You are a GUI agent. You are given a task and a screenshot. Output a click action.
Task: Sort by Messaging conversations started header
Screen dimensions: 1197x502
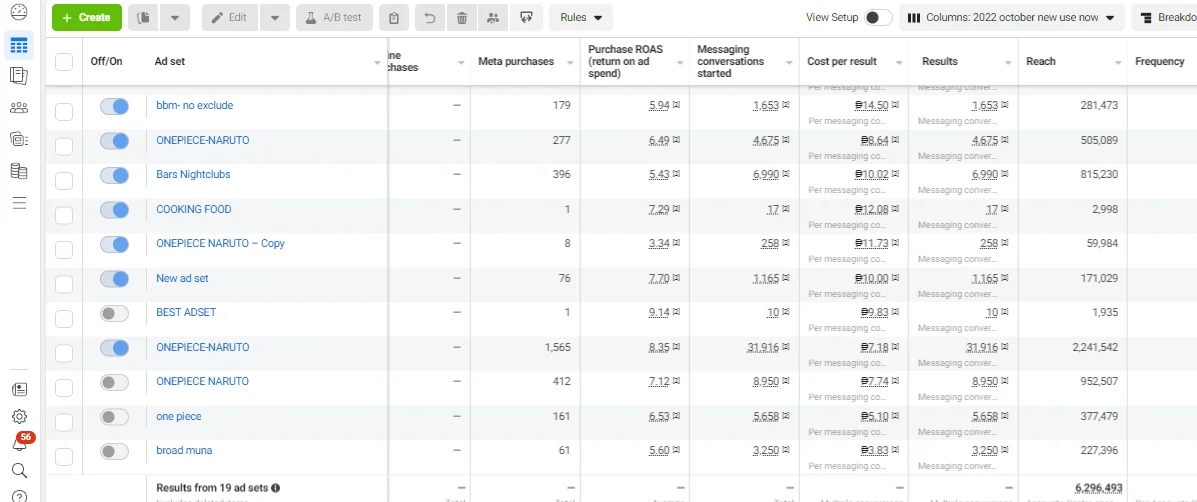pos(723,62)
